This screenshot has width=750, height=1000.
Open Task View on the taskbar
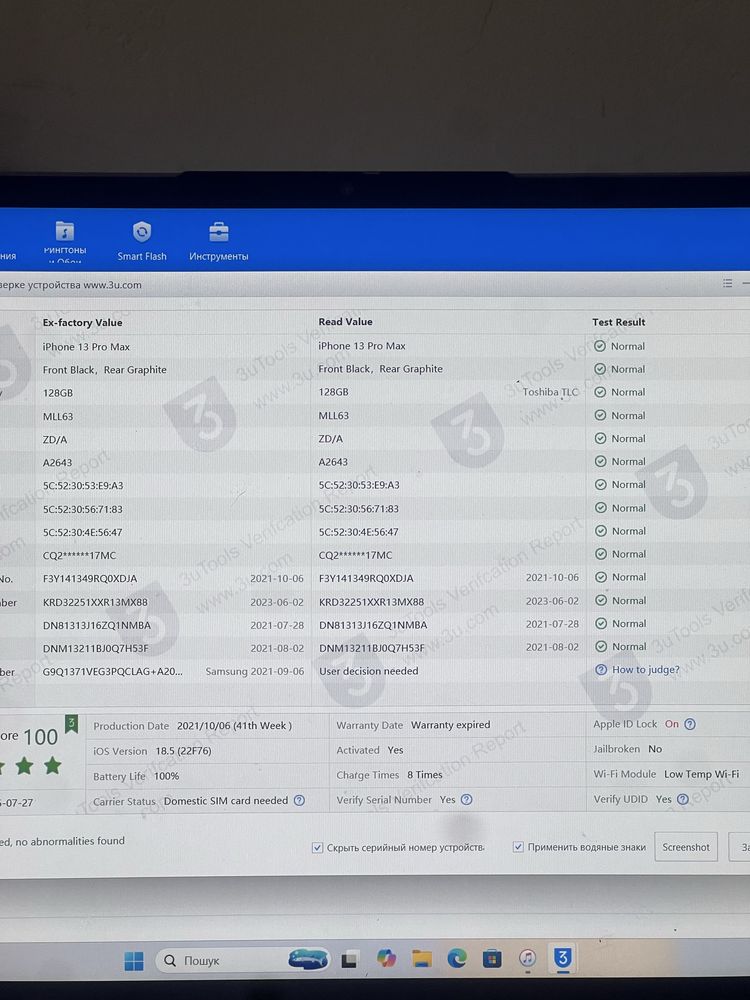coord(349,959)
